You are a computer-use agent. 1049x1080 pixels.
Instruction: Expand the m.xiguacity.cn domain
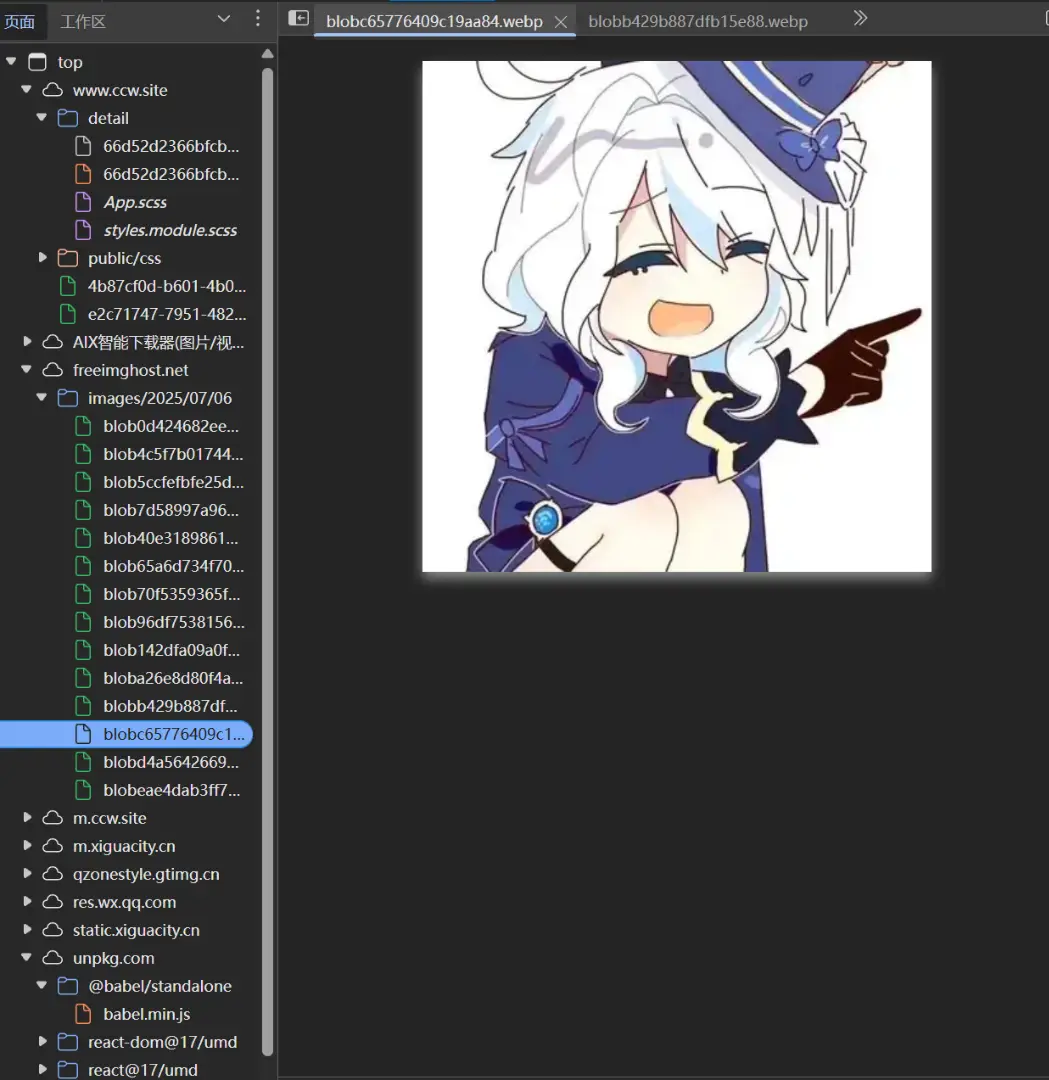click(27, 846)
